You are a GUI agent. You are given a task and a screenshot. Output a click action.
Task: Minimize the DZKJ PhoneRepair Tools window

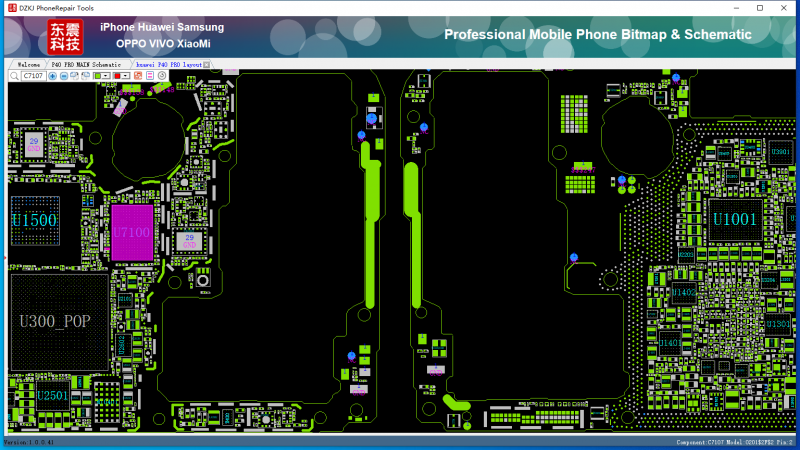pos(736,8)
